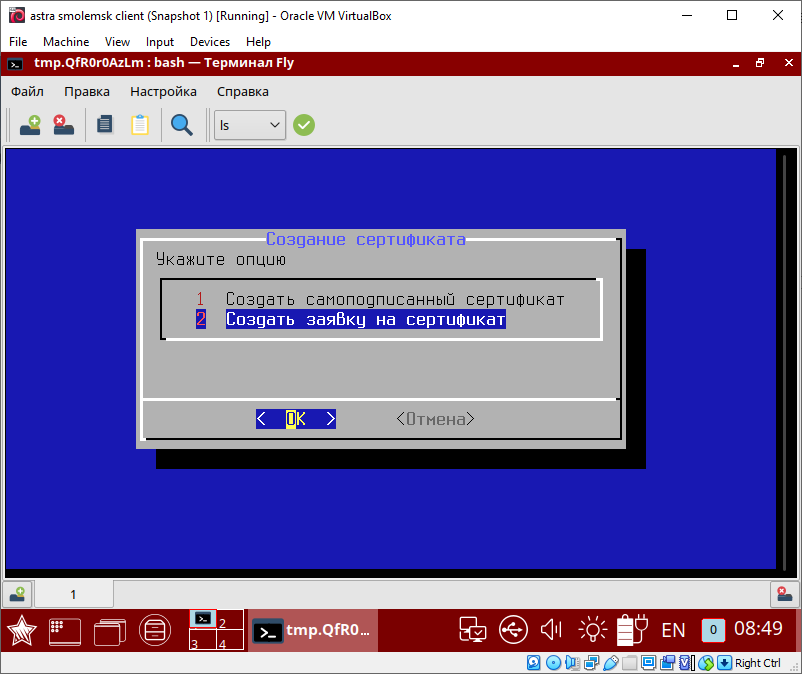Click VirtualBox audio status icon
The width and height of the screenshot is (802, 674).
(x=572, y=663)
